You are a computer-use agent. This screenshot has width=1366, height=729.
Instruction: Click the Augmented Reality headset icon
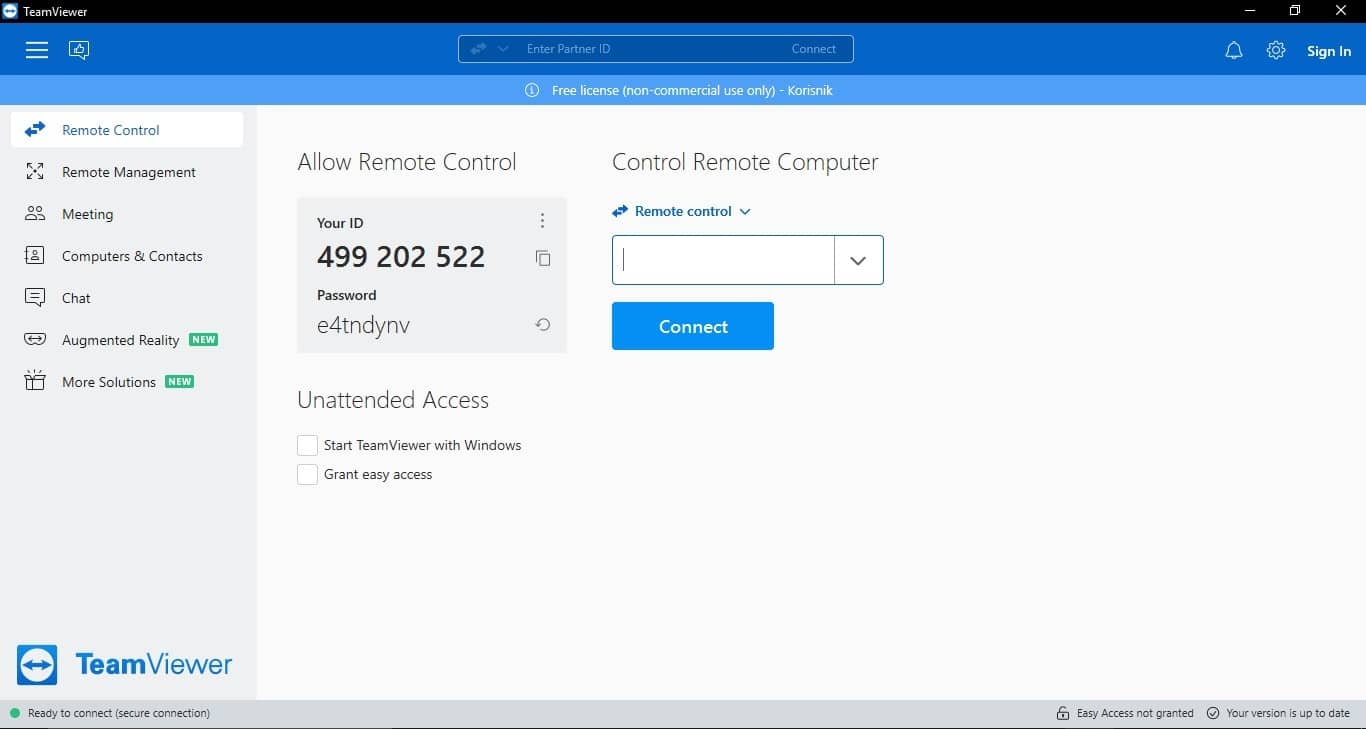click(35, 339)
